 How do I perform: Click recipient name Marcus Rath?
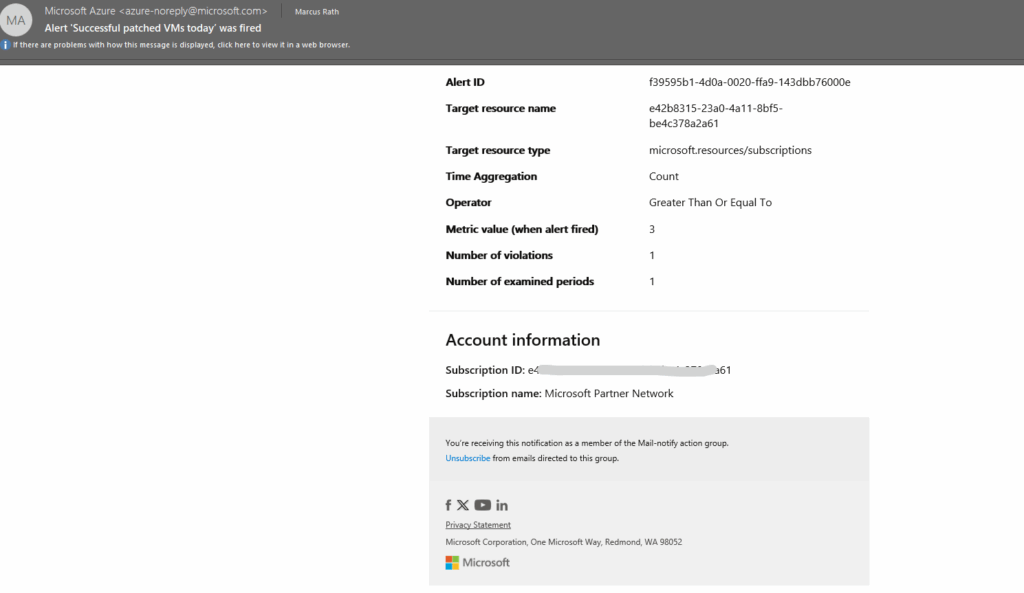click(x=317, y=12)
